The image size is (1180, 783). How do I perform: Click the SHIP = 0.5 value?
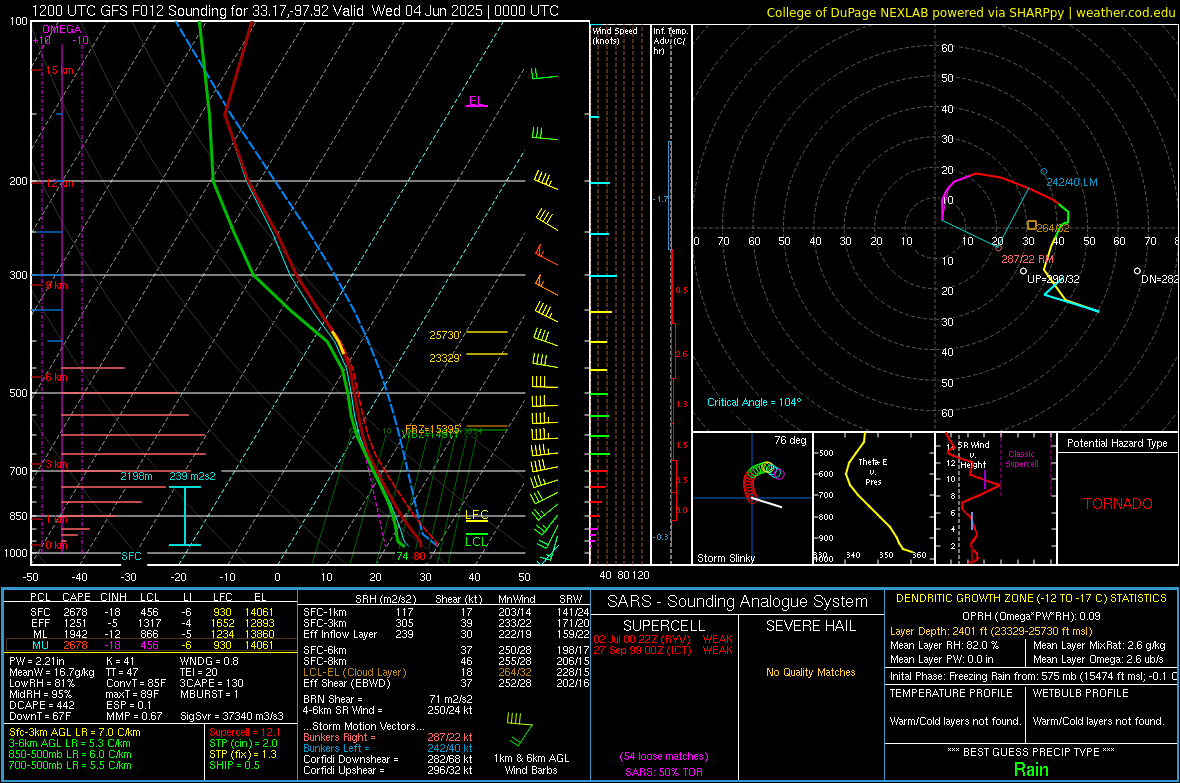pyautogui.click(x=234, y=765)
